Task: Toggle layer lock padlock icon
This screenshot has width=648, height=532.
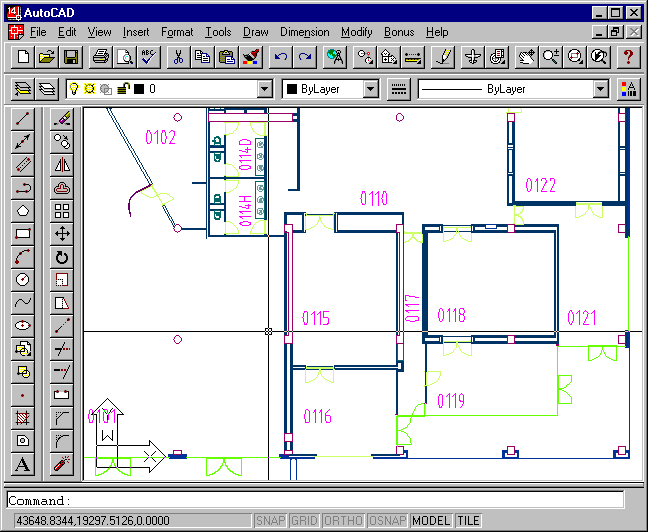Action: 123,88
